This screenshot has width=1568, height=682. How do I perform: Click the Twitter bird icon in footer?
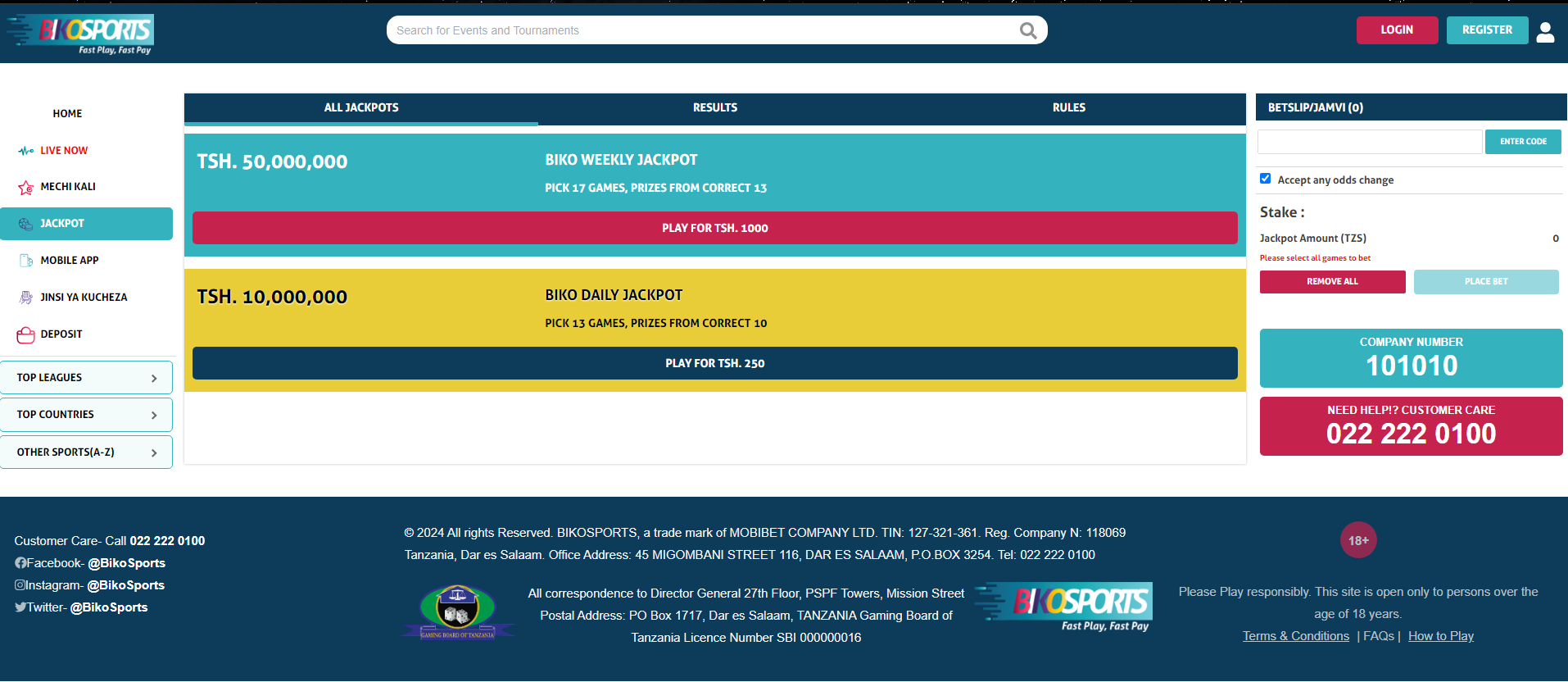coord(20,607)
